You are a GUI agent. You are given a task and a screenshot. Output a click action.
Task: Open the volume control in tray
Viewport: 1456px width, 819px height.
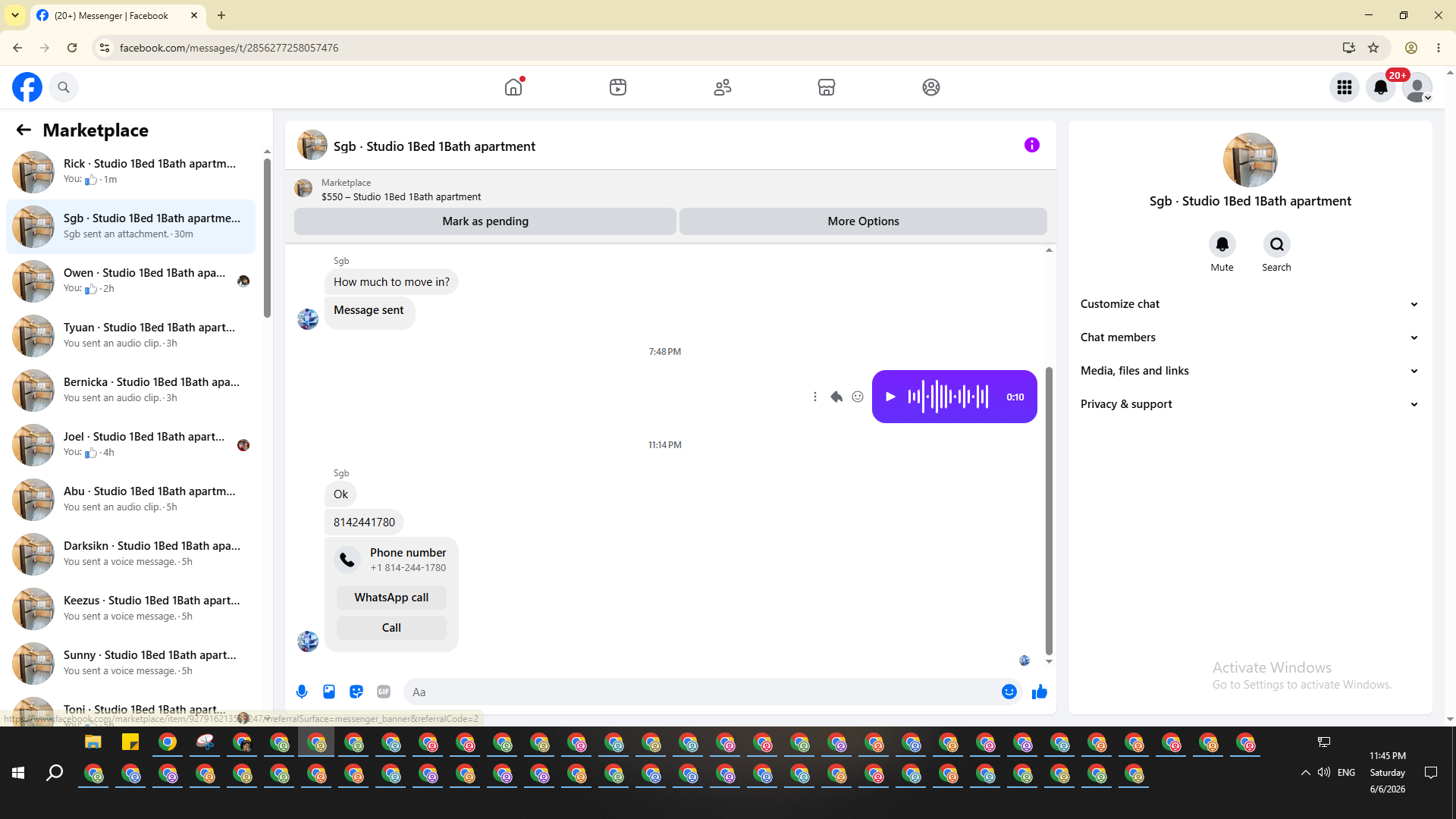tap(1324, 773)
